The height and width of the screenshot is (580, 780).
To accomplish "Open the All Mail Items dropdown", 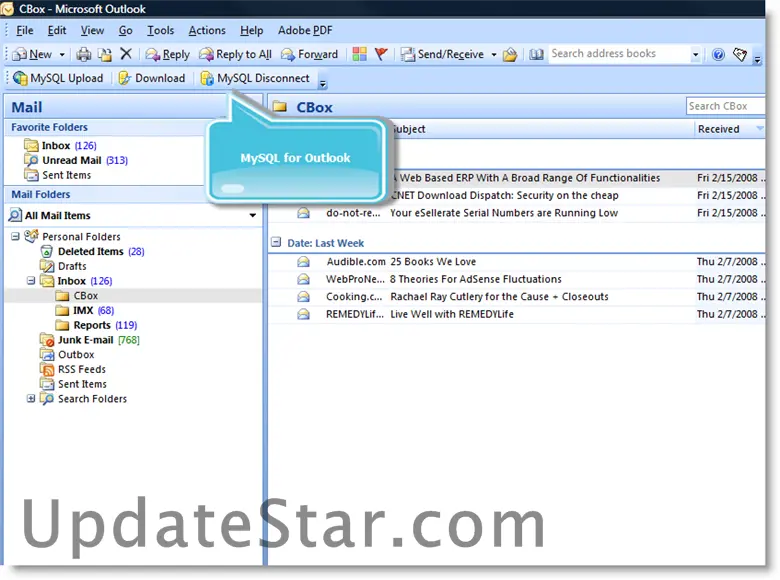I will [x=253, y=215].
